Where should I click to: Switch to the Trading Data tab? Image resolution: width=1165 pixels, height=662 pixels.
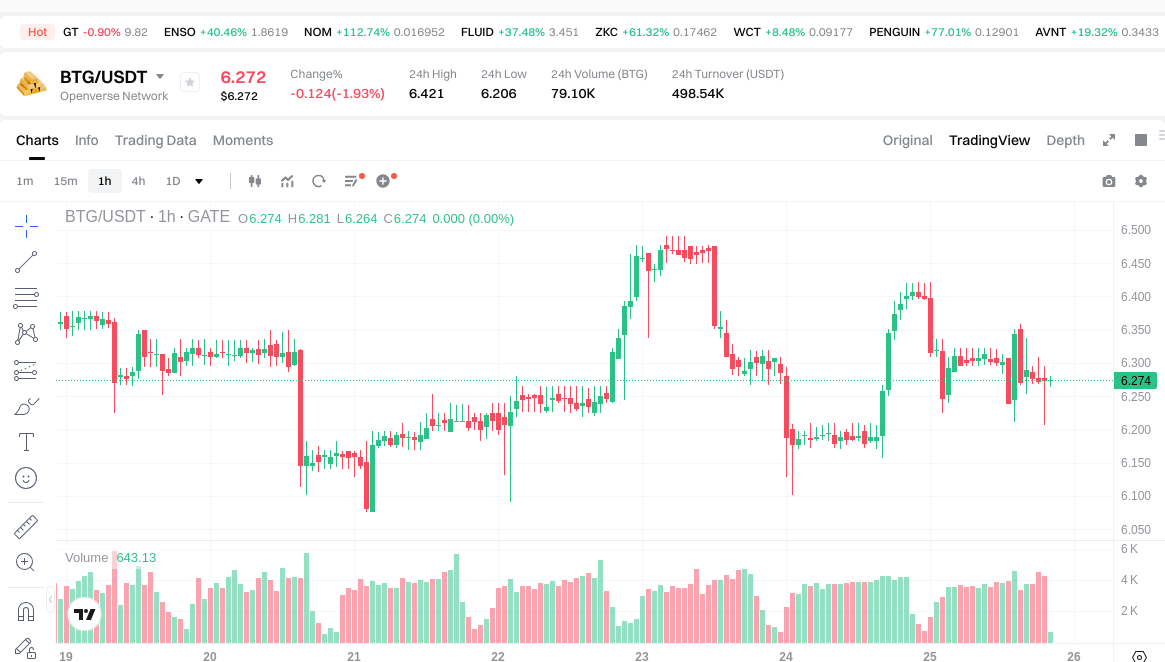point(155,140)
